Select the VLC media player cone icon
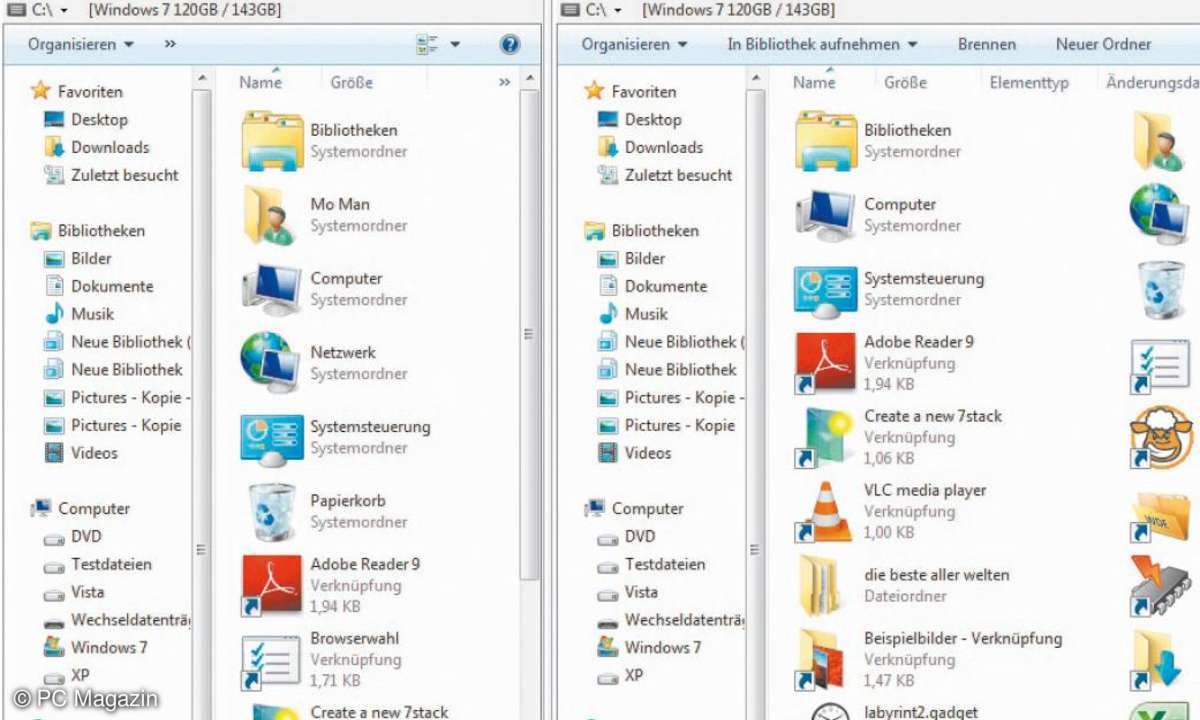The height and width of the screenshot is (720, 1200). [x=826, y=512]
